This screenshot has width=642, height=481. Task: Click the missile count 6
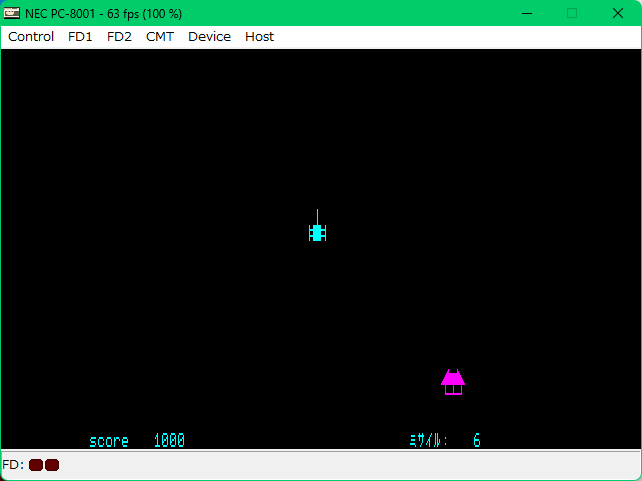pyautogui.click(x=477, y=440)
